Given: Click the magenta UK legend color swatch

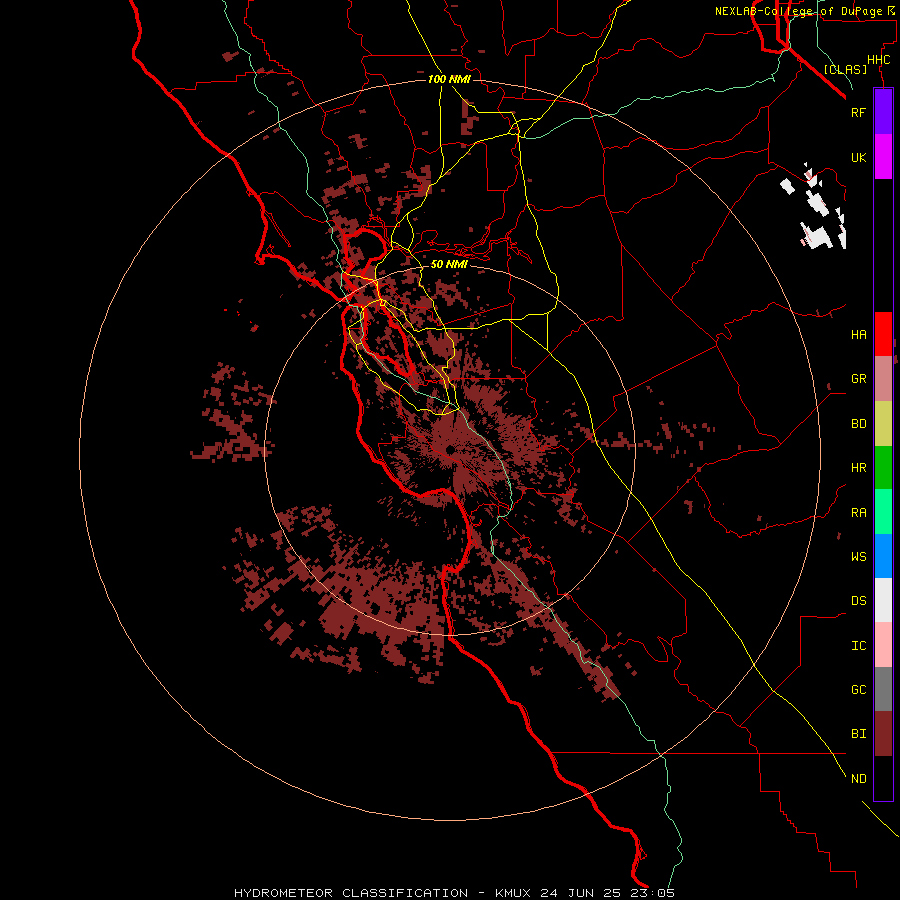Looking at the screenshot, I should click(x=883, y=157).
